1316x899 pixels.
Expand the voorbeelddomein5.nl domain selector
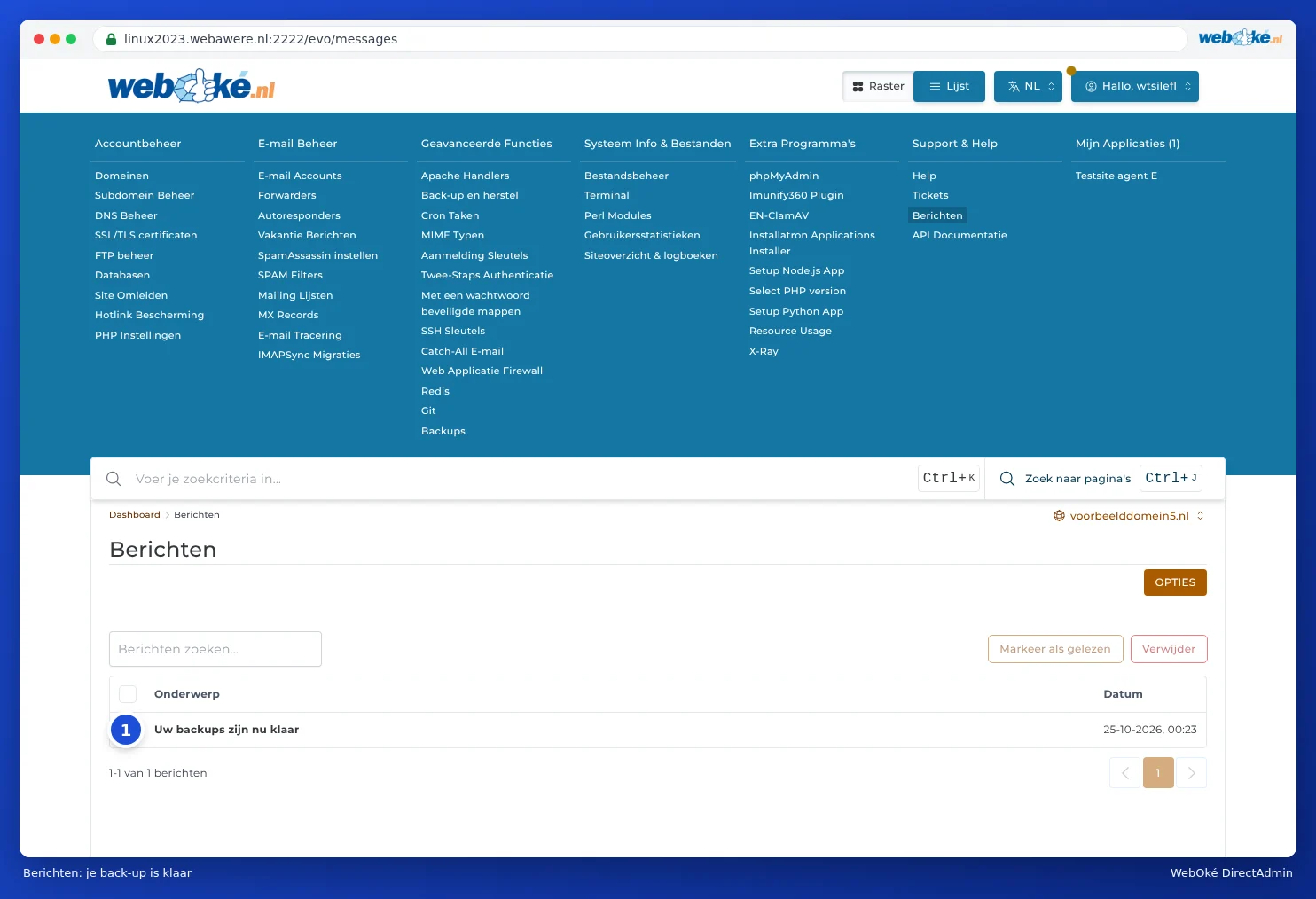point(1128,516)
